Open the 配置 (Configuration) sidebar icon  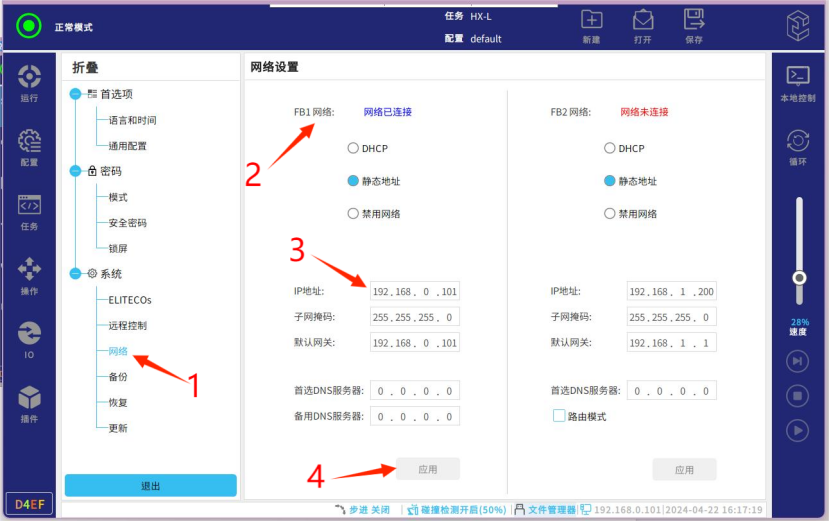[29, 146]
